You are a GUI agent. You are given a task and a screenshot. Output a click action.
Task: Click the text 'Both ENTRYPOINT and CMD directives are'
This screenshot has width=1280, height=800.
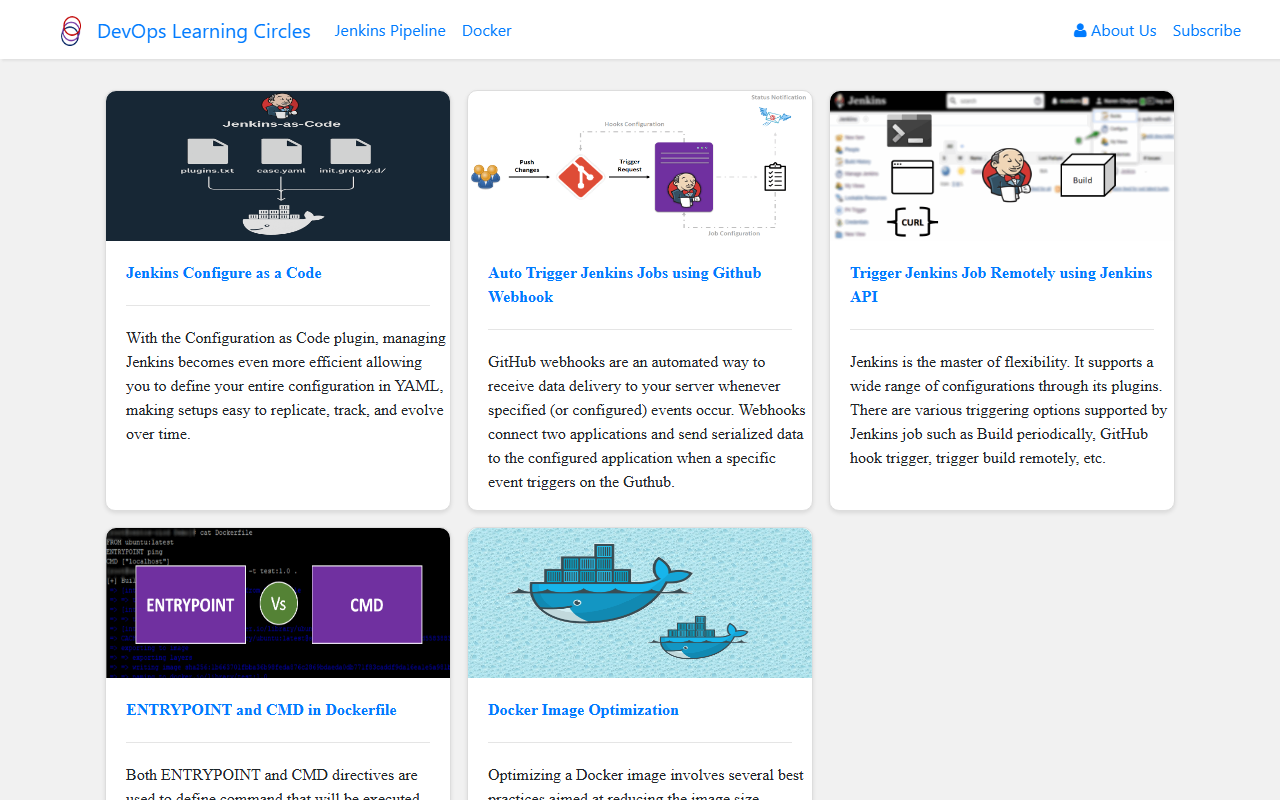[x=272, y=775]
